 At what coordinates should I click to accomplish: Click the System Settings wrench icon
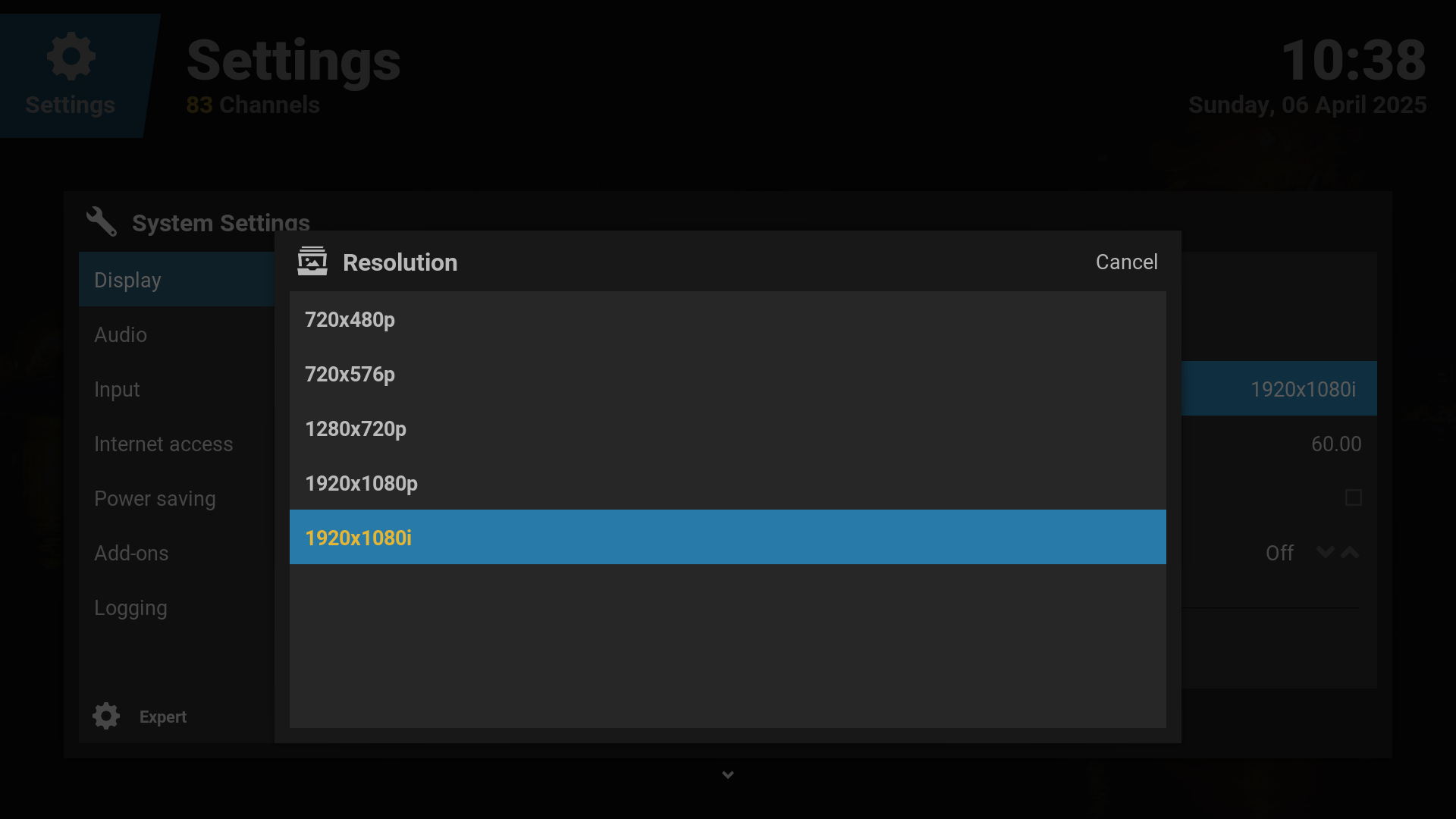[x=102, y=221]
